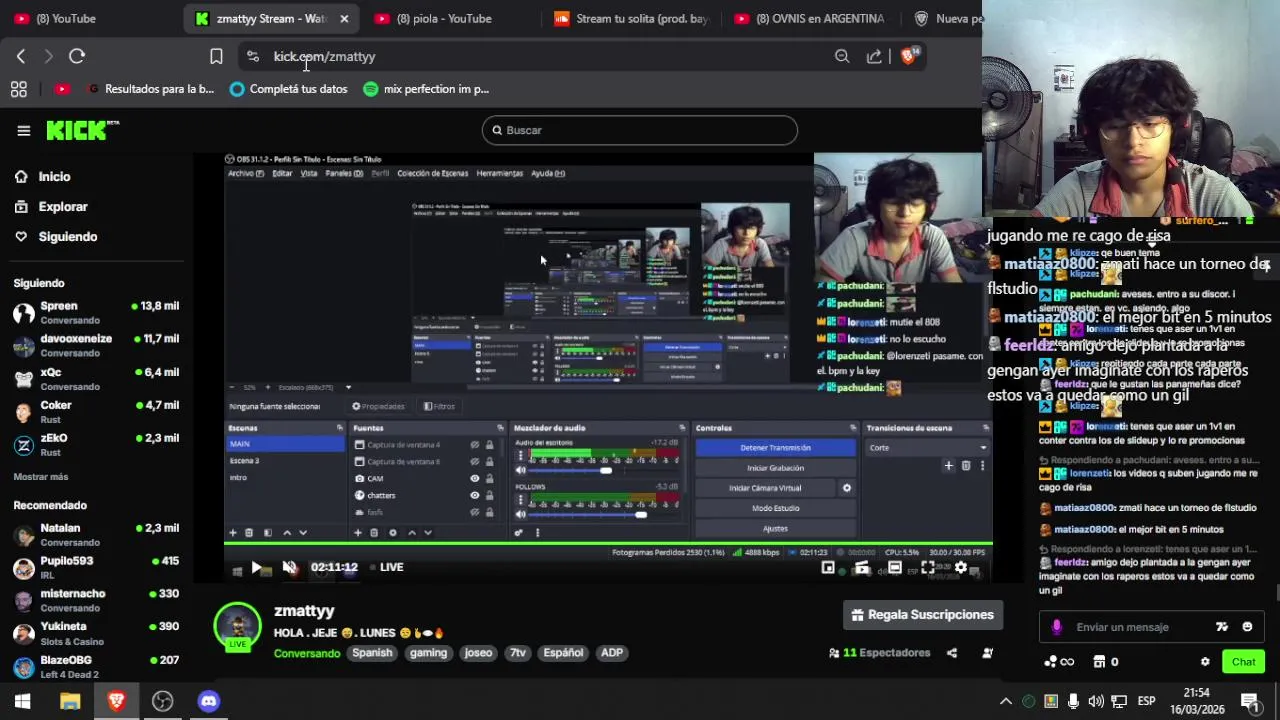Image resolution: width=1280 pixels, height=720 pixels.
Task: Open Discord from the taskbar
Action: tap(208, 701)
